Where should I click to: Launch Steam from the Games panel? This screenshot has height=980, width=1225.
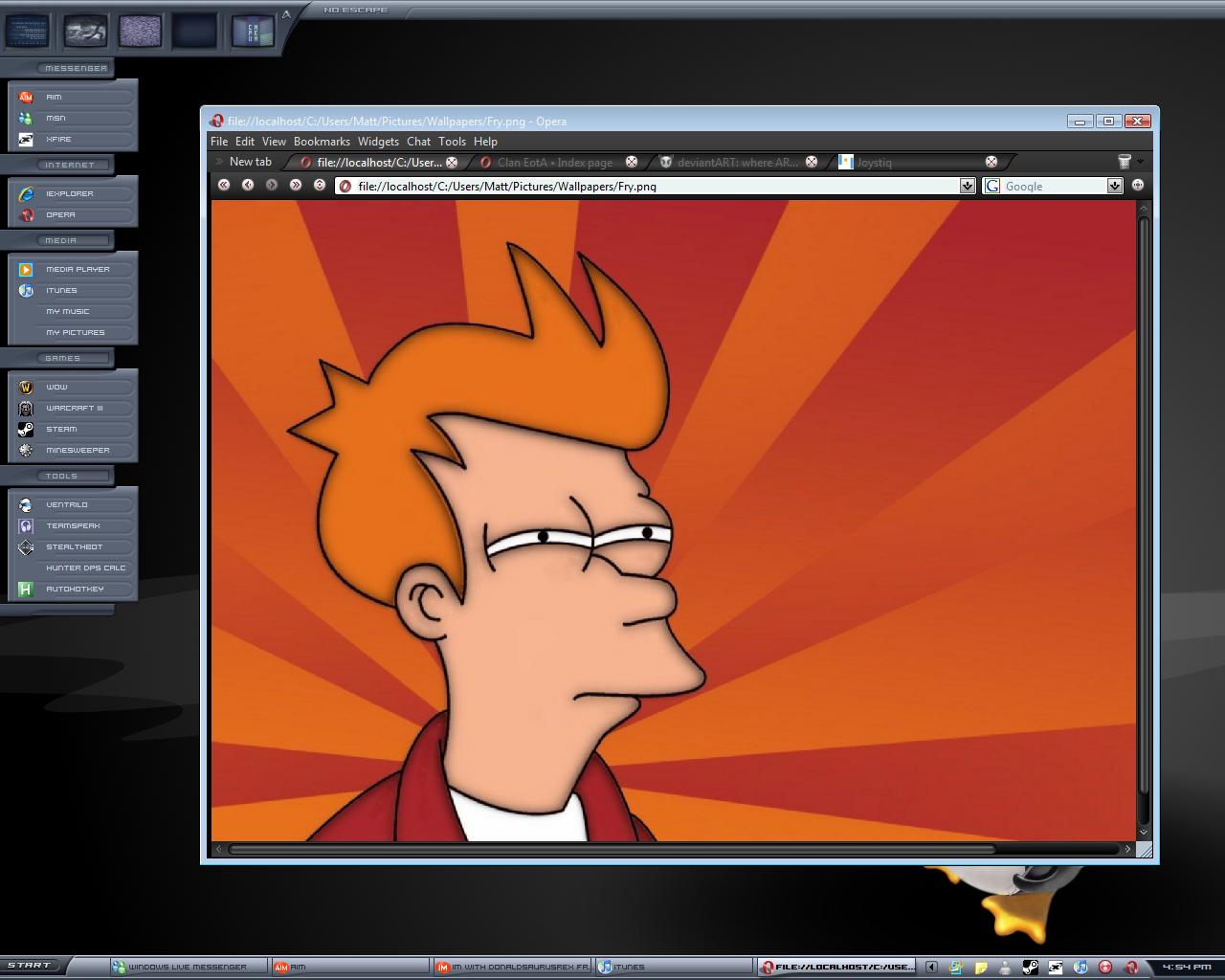61,430
